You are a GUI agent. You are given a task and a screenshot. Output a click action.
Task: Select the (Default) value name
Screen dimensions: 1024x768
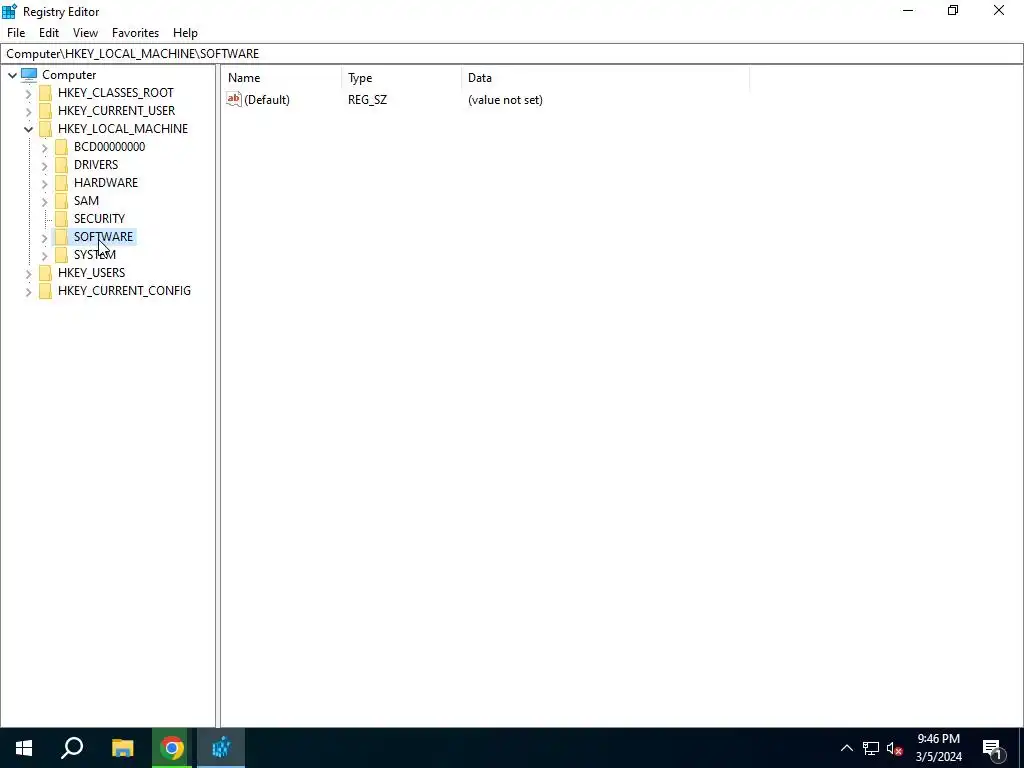[x=266, y=100]
